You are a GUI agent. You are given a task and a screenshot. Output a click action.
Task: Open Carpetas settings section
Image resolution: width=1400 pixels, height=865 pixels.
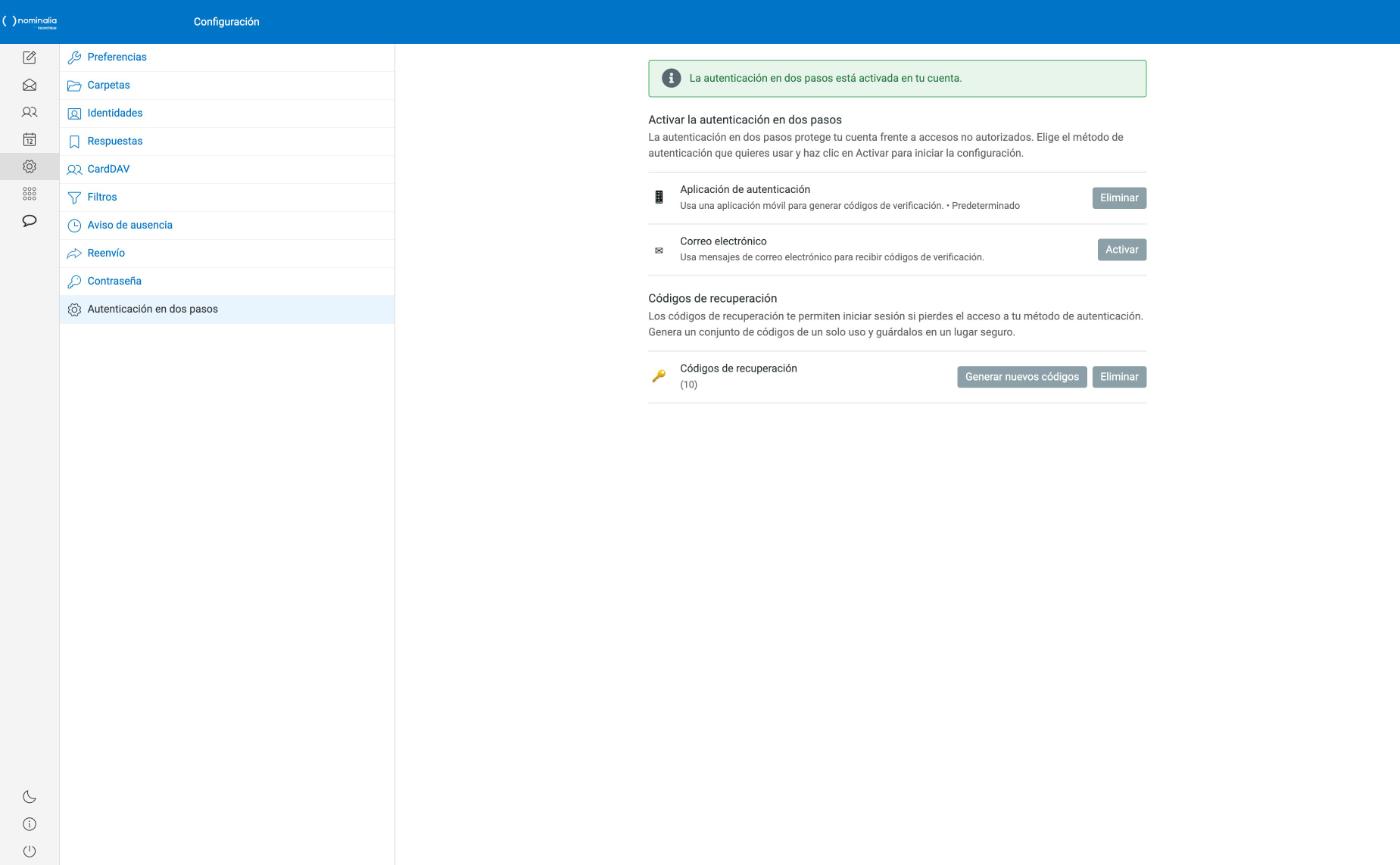227,85
